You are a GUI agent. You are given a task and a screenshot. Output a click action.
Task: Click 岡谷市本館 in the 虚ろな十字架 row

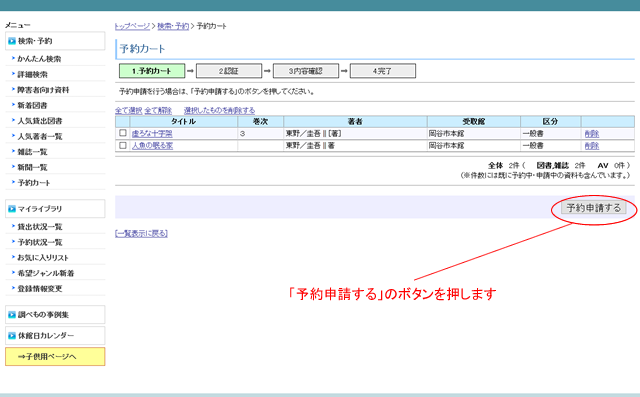(447, 133)
